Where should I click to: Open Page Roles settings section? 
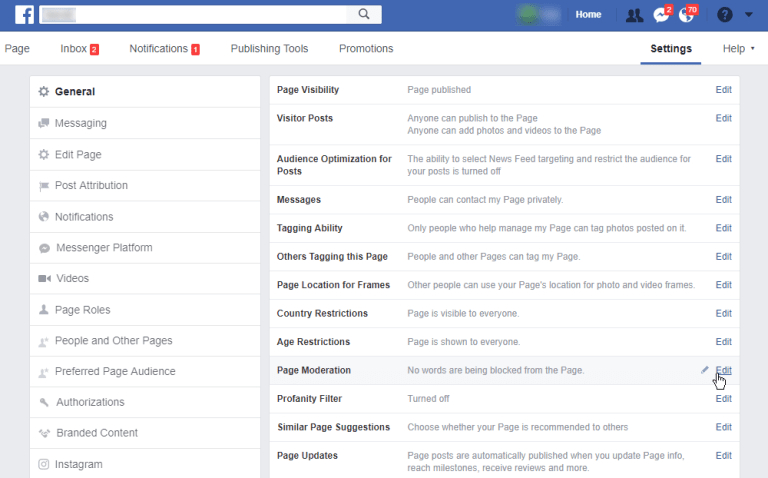coord(82,310)
